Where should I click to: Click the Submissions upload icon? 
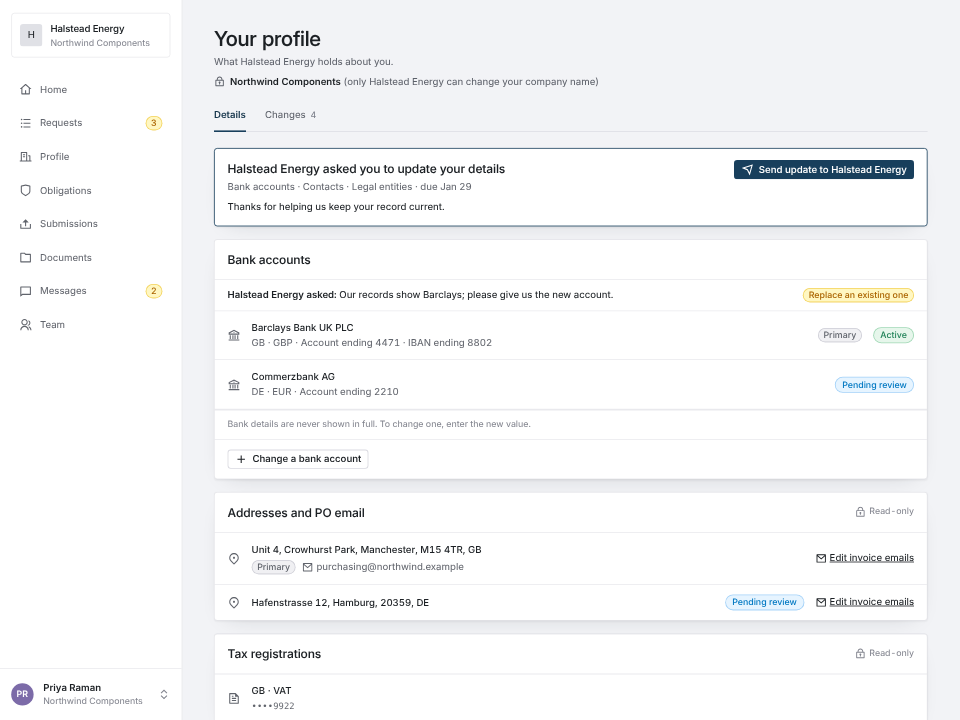[x=25, y=224]
